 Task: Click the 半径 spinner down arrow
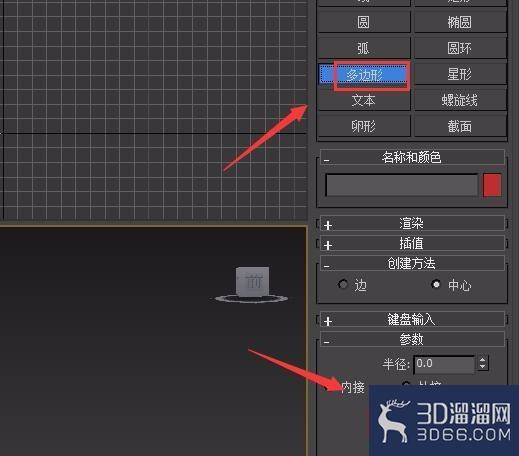(x=483, y=367)
